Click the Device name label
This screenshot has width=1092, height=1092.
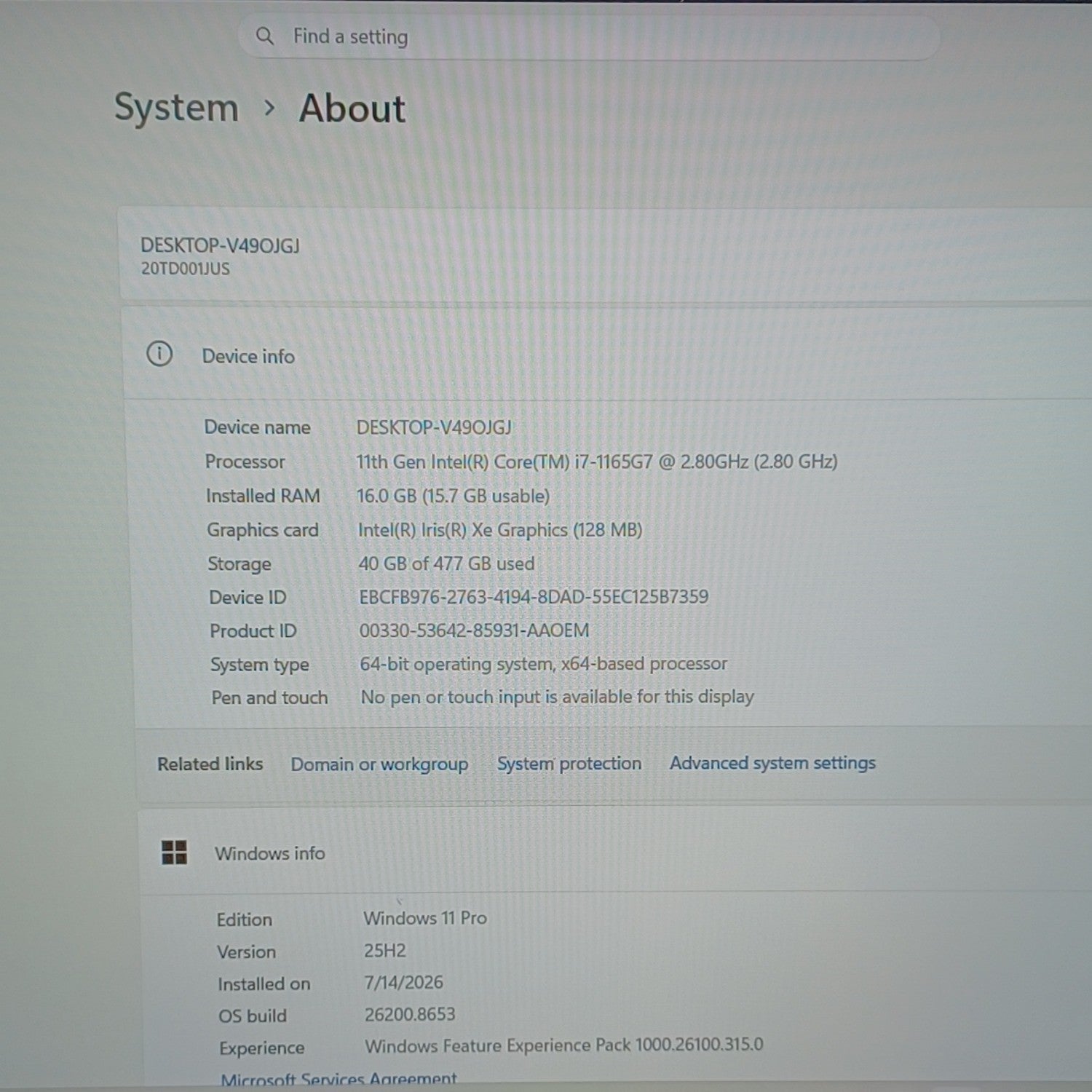point(257,427)
